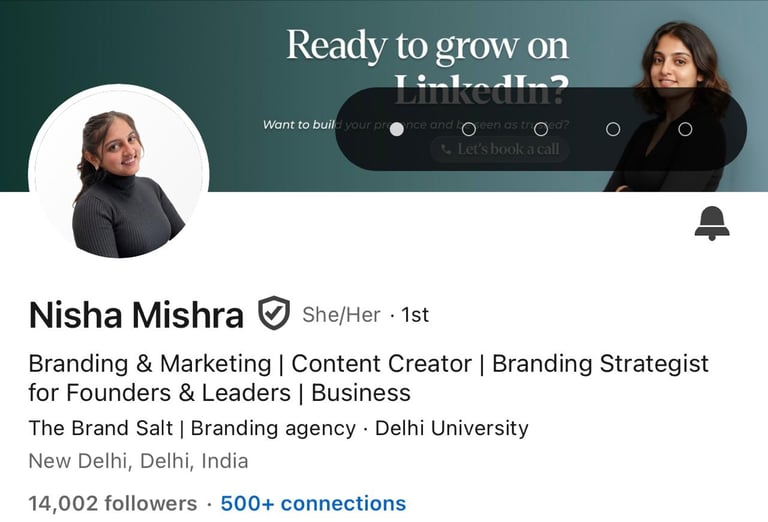Open the Delhi University education link
The width and height of the screenshot is (768, 522).
click(452, 428)
